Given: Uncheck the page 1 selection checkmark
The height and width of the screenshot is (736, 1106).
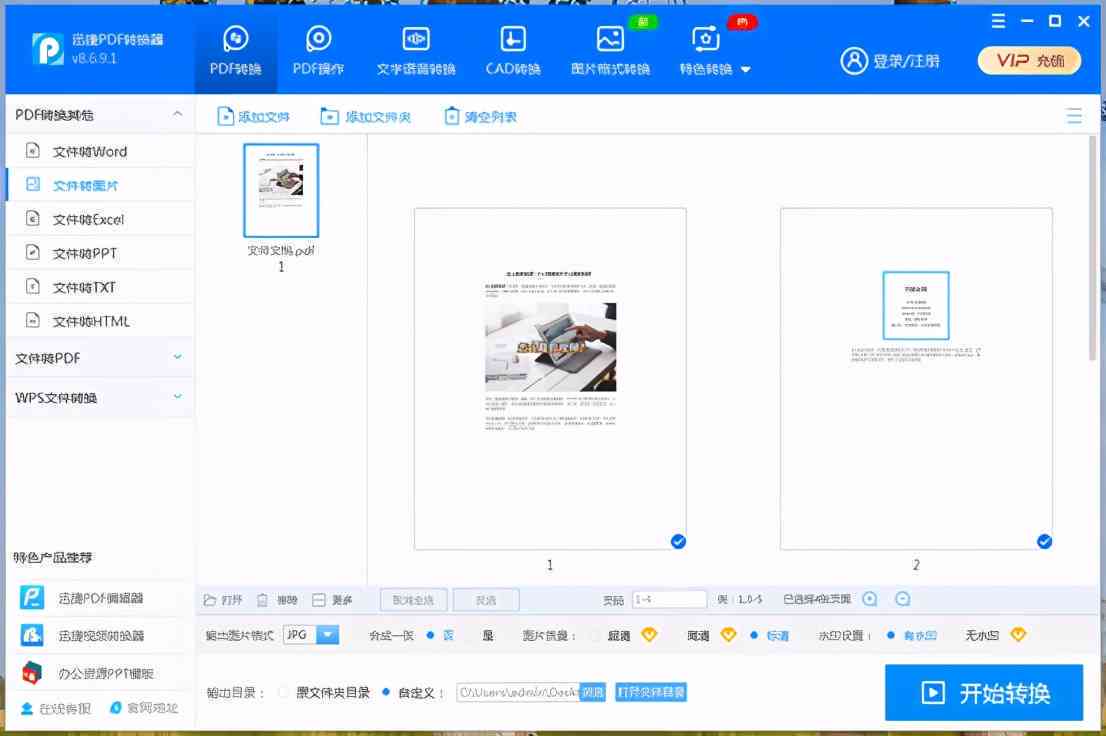Looking at the screenshot, I should 678,541.
